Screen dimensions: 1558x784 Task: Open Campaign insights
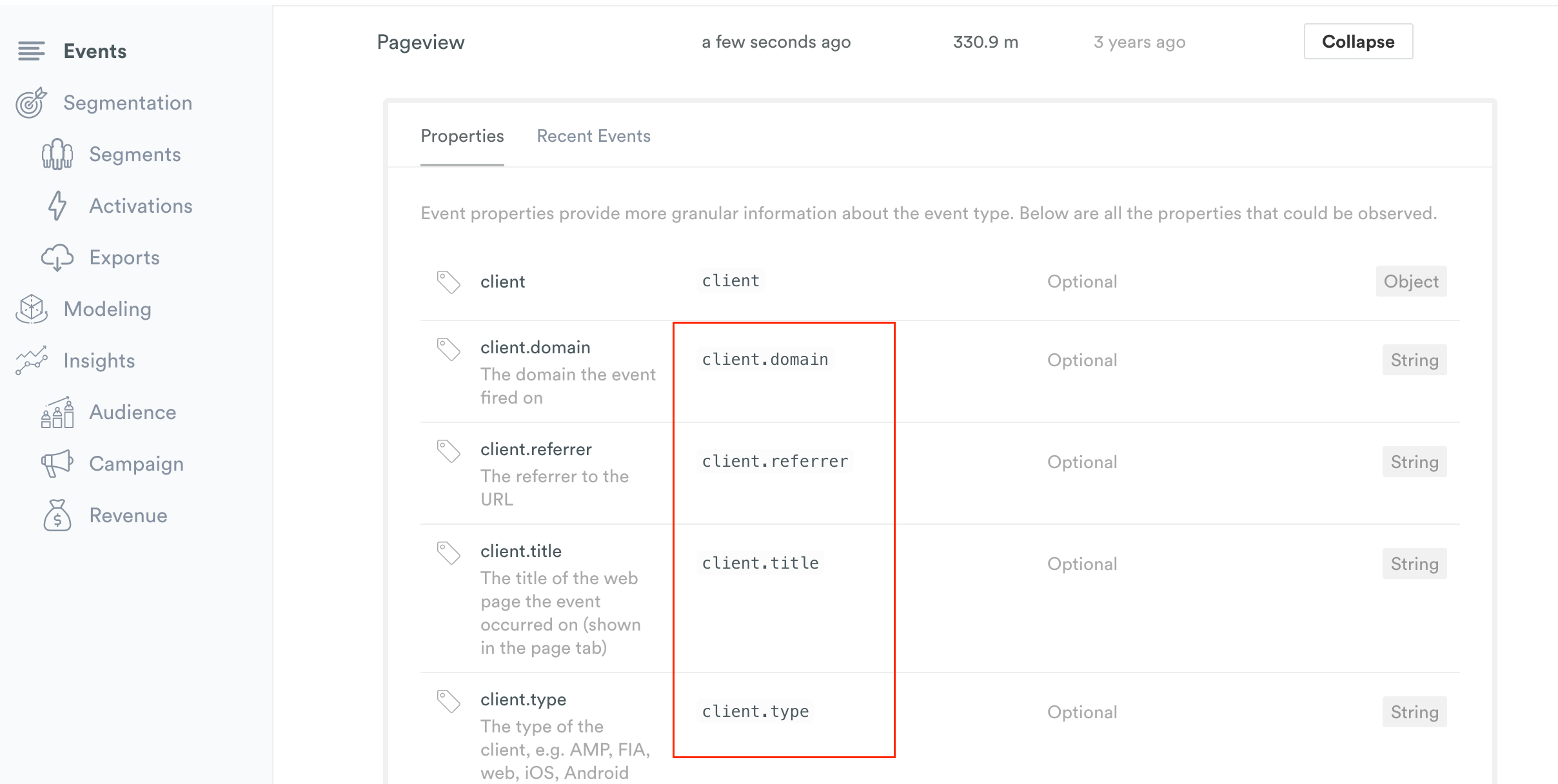(137, 464)
